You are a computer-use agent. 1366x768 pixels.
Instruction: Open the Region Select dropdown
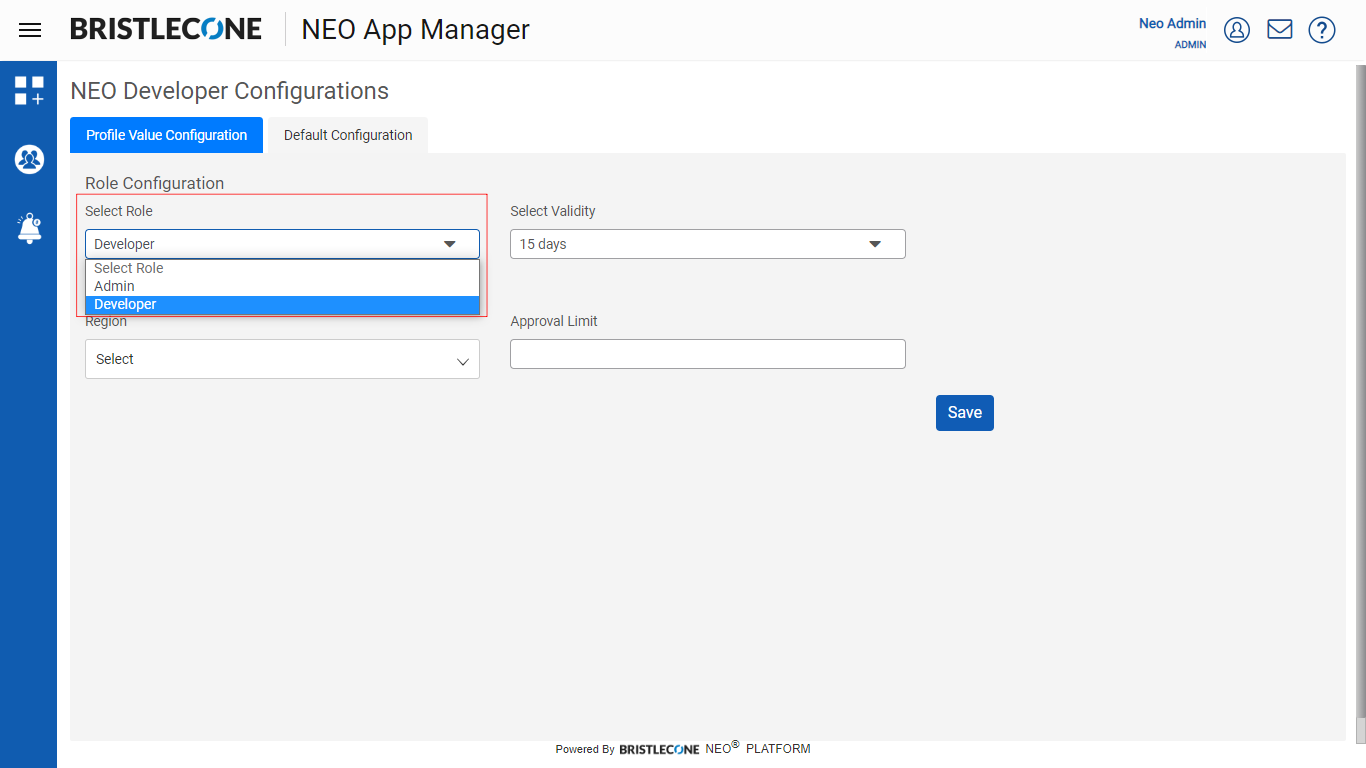[282, 359]
